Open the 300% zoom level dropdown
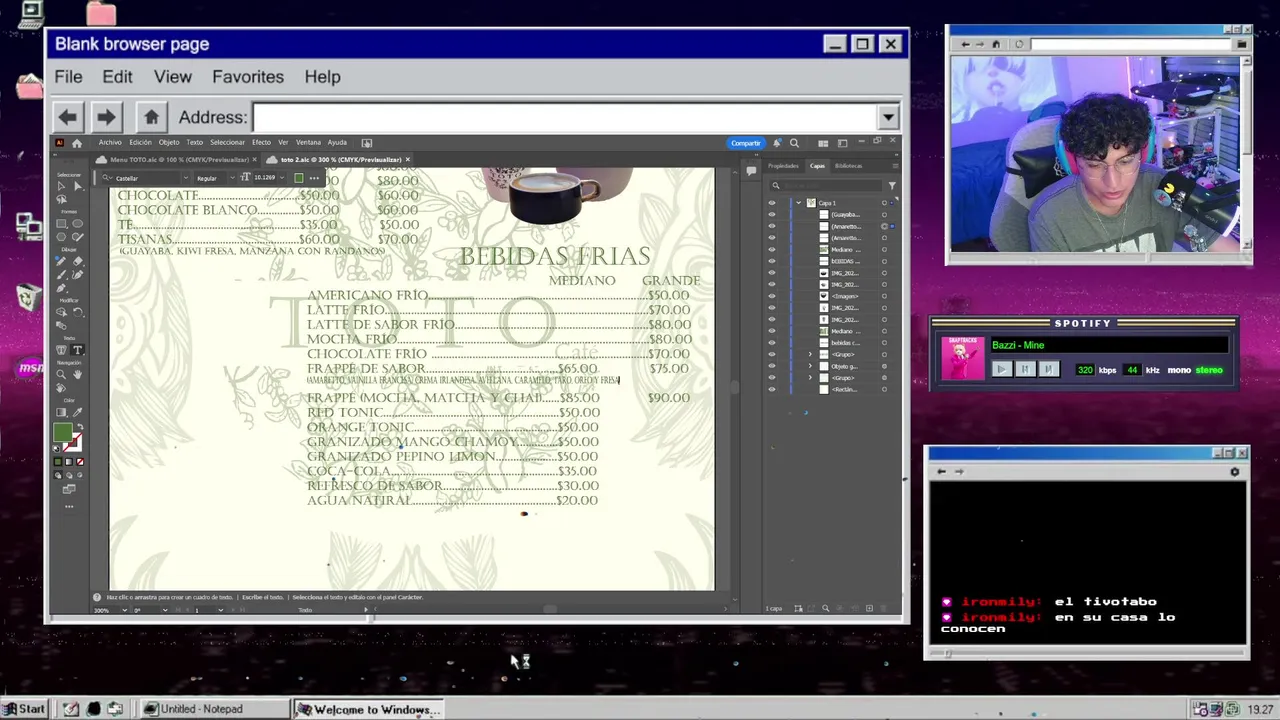Viewport: 1280px width, 720px height. [124, 610]
